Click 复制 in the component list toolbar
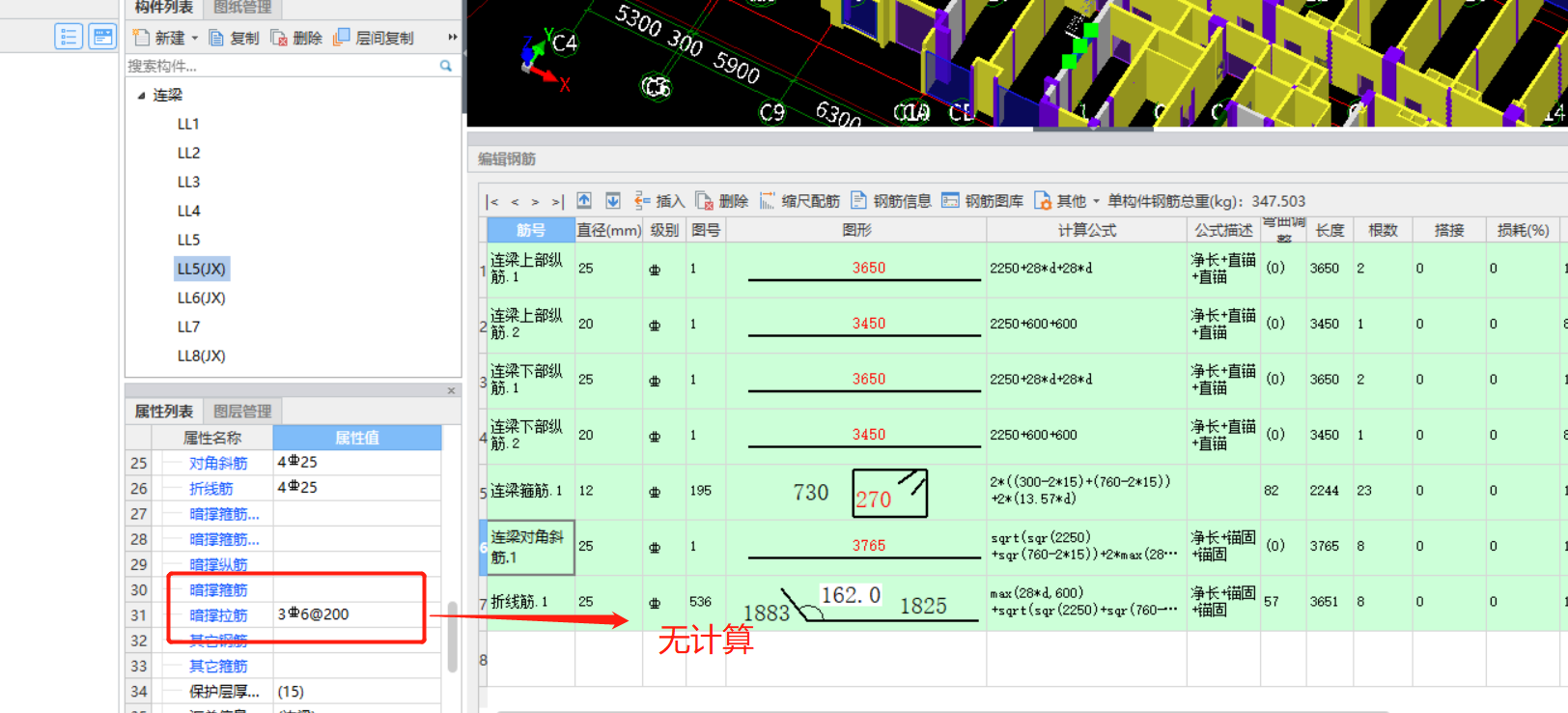The width and height of the screenshot is (1568, 713). tap(235, 38)
